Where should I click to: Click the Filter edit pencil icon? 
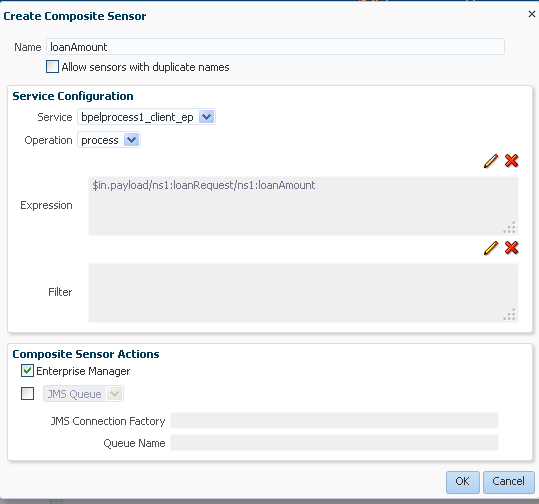pos(491,248)
